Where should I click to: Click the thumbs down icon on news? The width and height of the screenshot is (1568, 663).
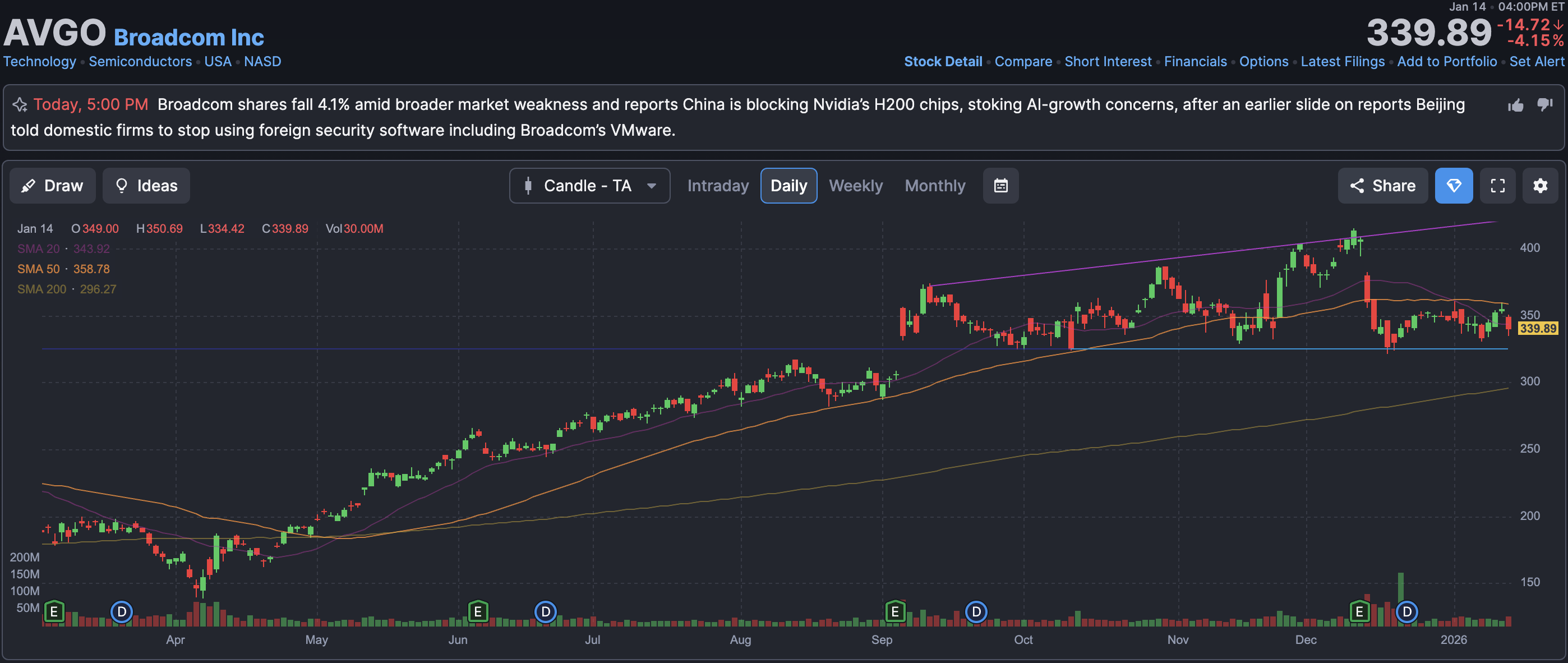point(1545,105)
